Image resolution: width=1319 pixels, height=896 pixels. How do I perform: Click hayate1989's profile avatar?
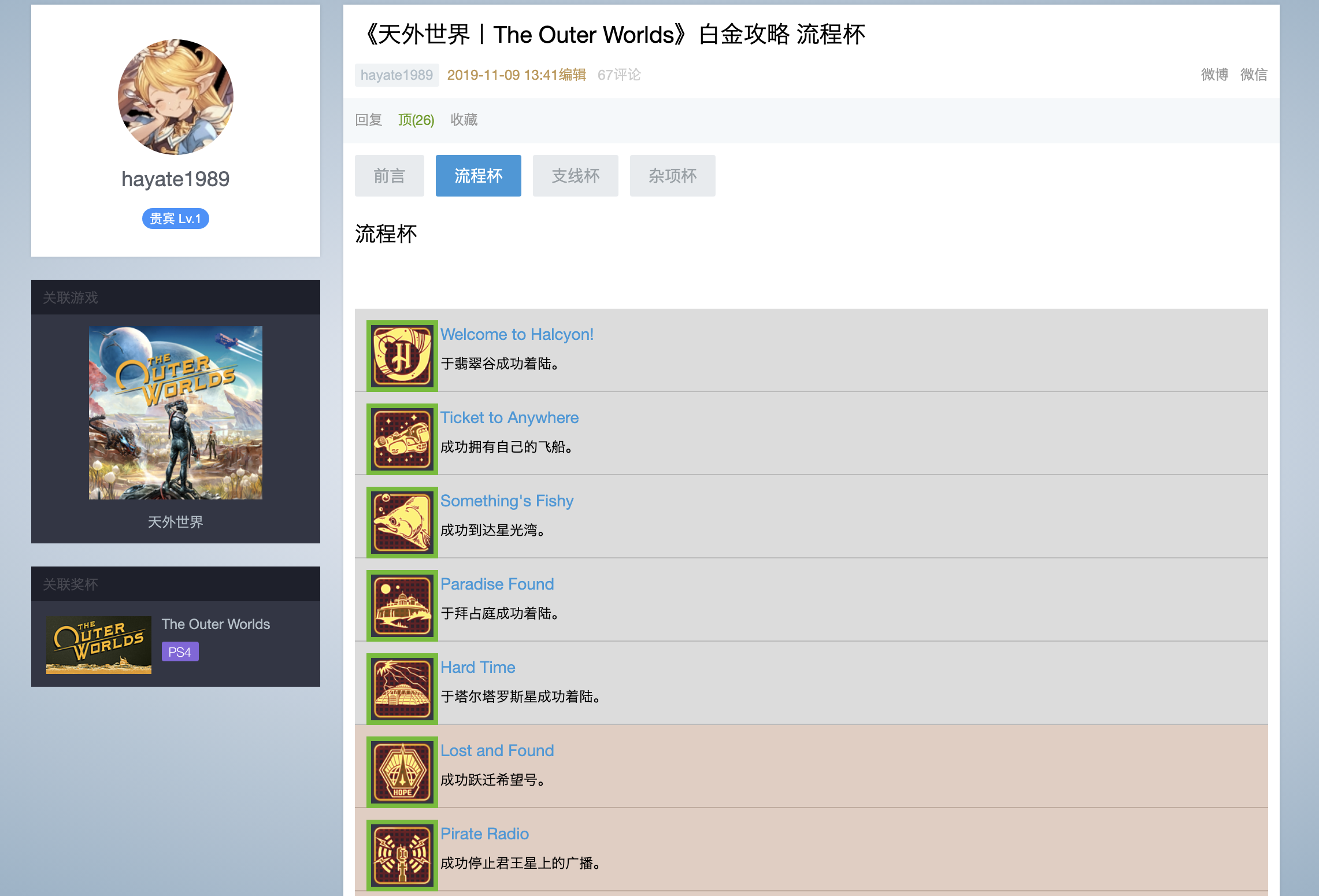176,97
